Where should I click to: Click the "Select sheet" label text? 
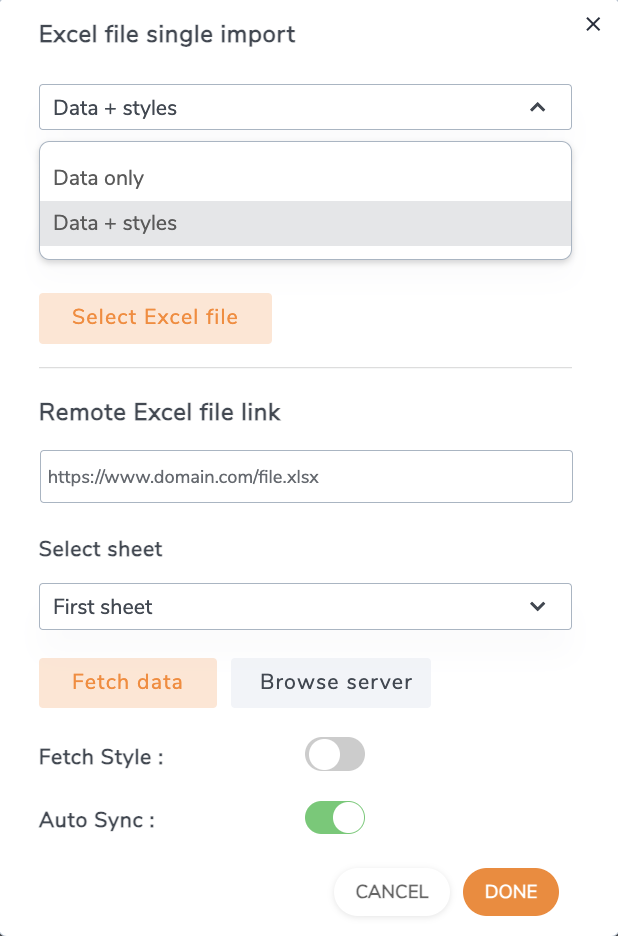pos(100,549)
